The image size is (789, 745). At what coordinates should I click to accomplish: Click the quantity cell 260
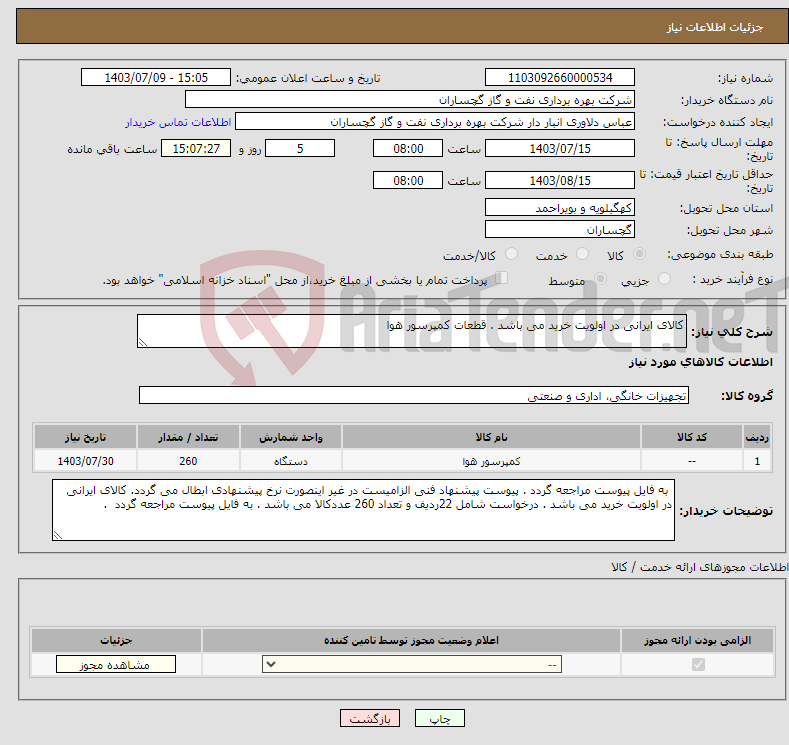(188, 461)
